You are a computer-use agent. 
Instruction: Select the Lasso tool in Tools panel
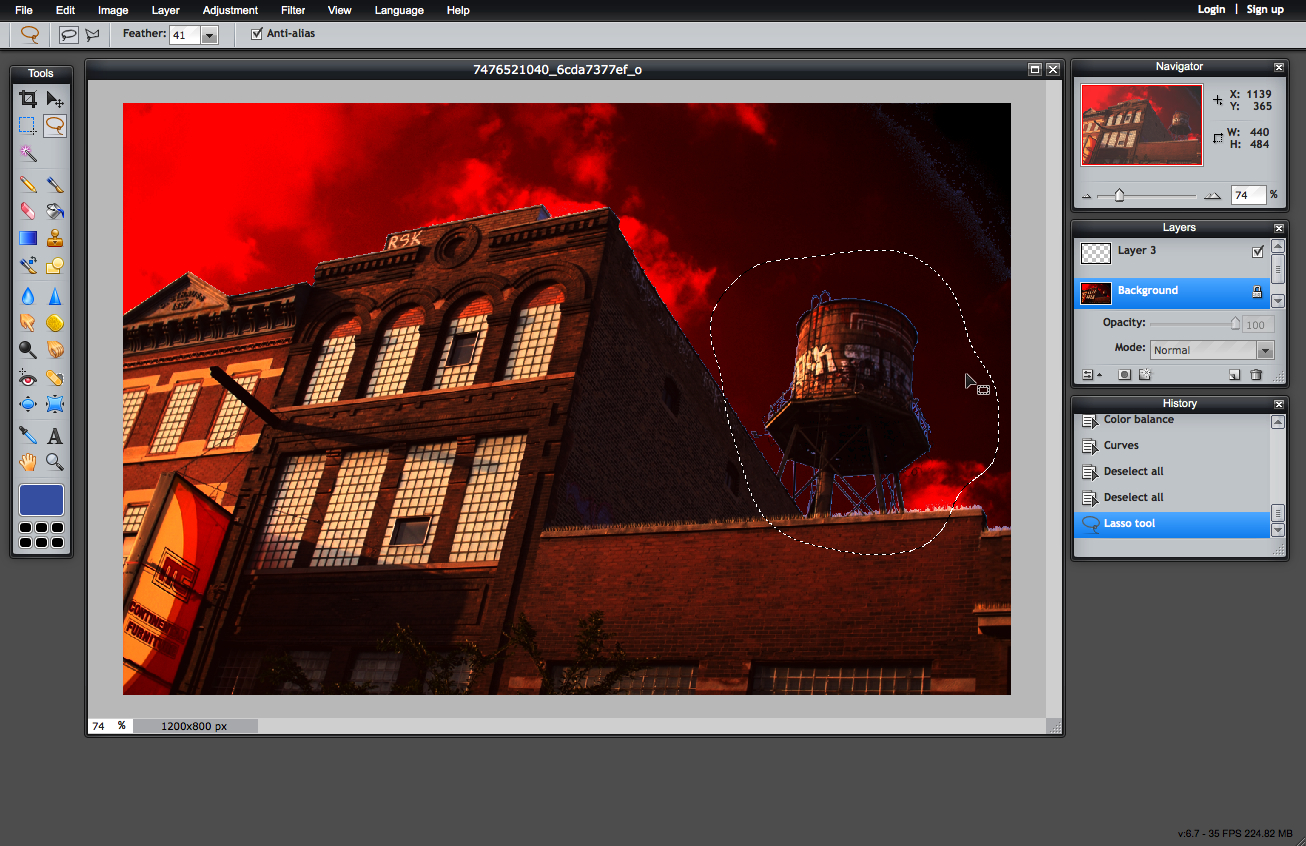[x=55, y=126]
